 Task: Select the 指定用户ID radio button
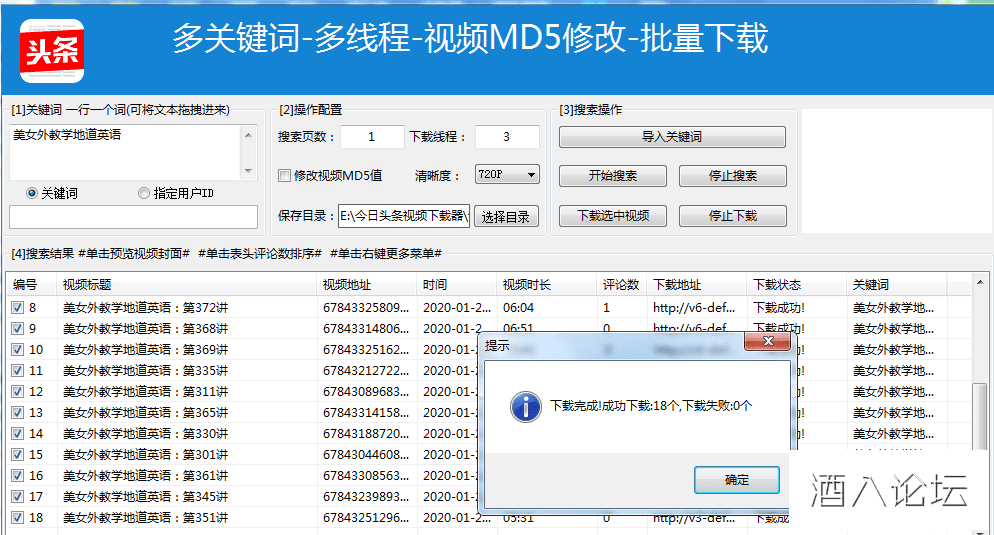[x=144, y=193]
